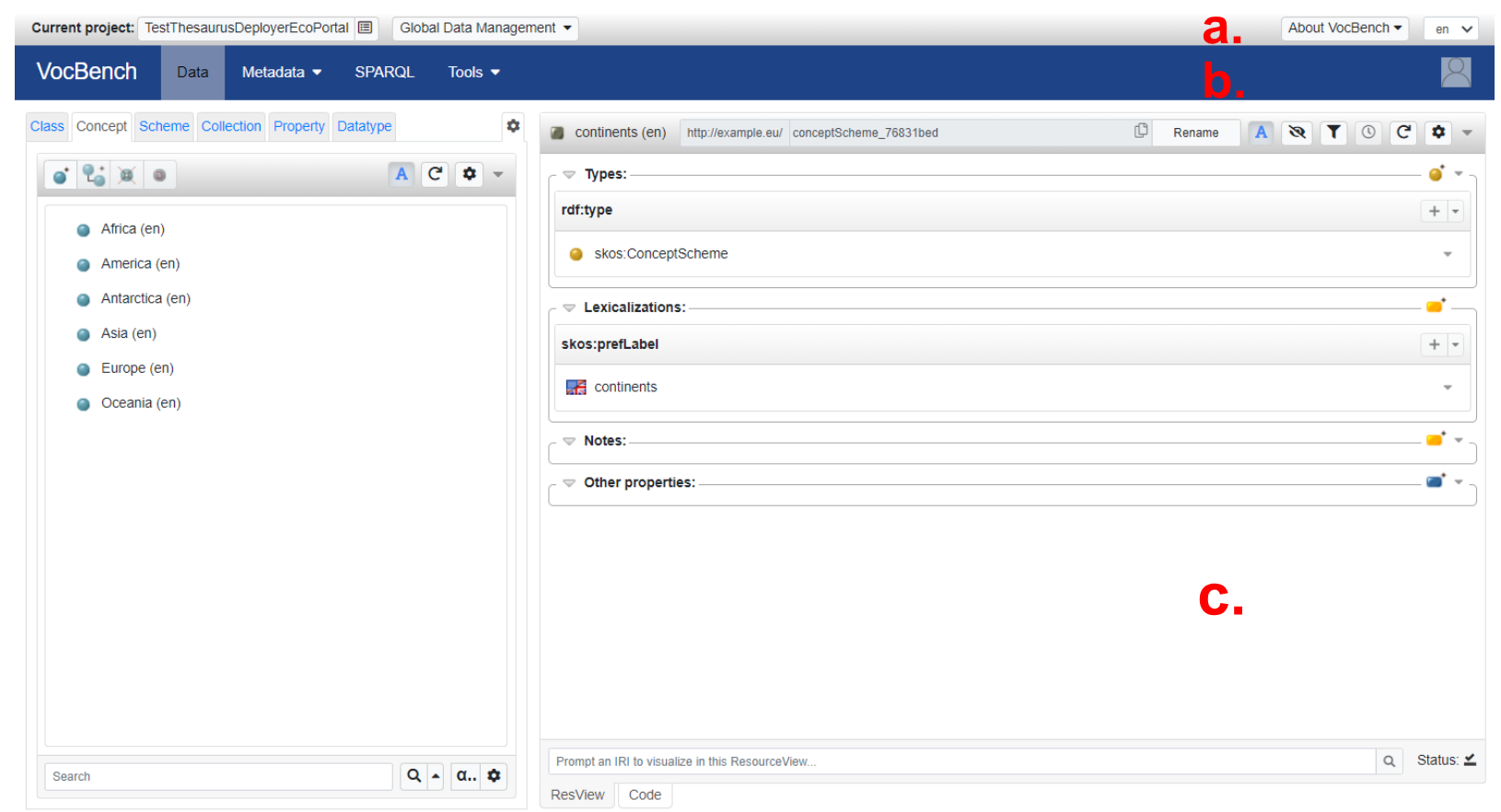Click the add other property icon

tap(1436, 481)
